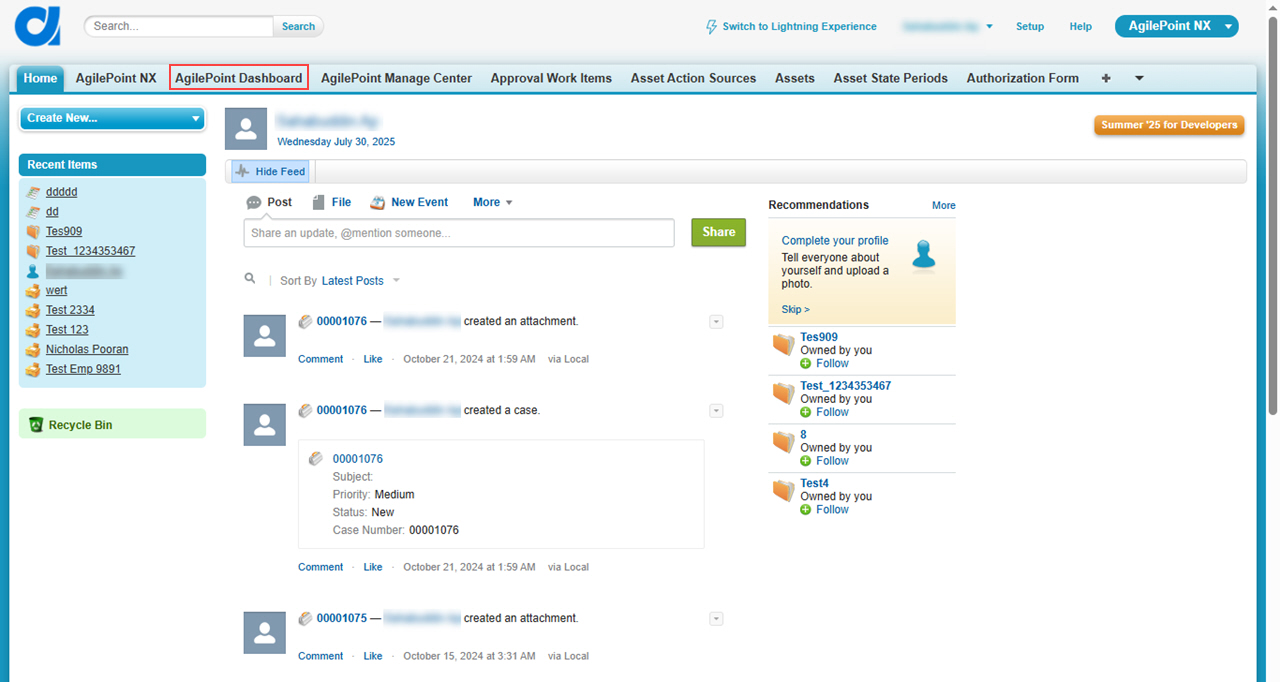Click the feed search magnifier icon
The height and width of the screenshot is (682, 1280).
coord(250,279)
